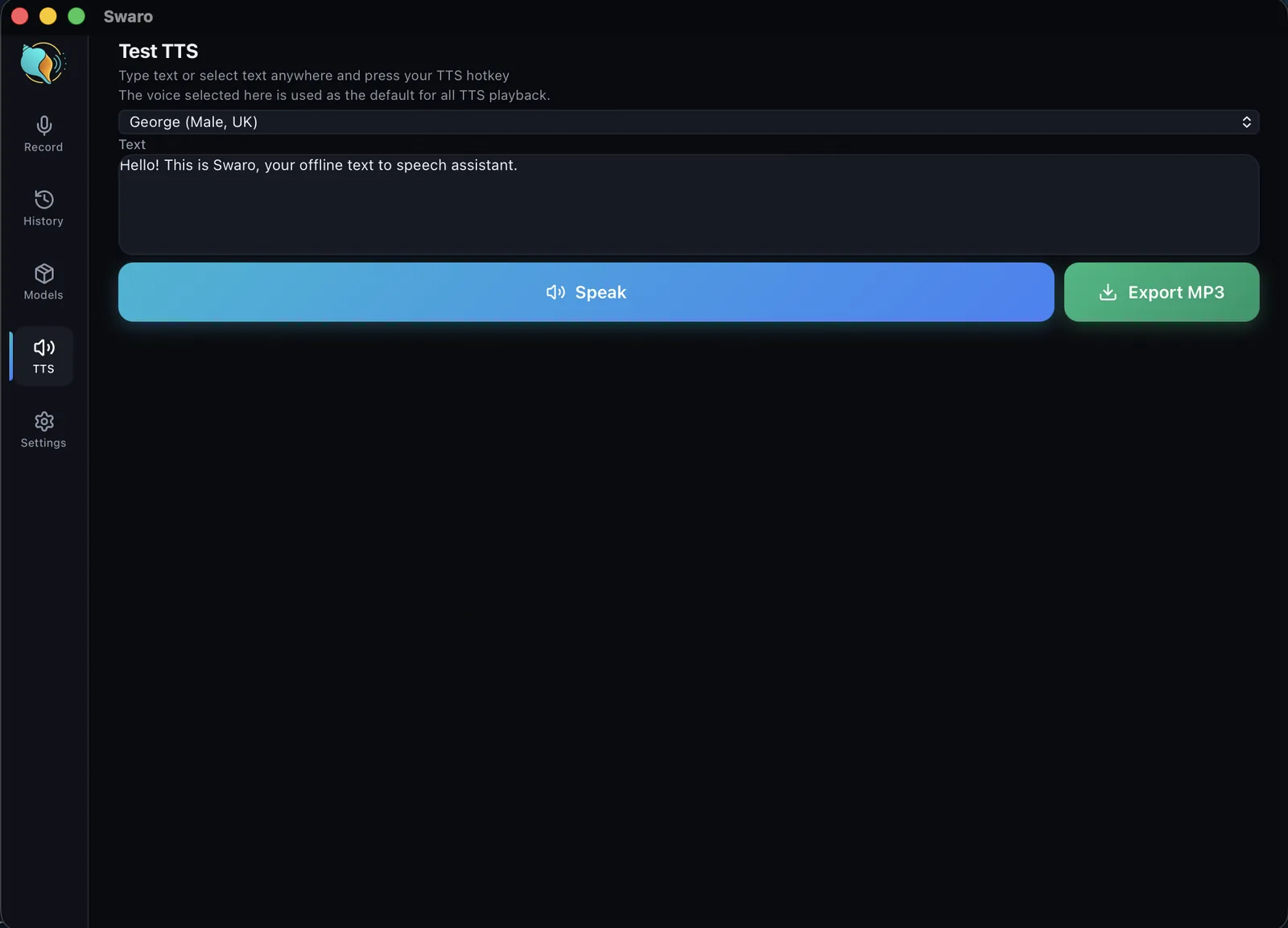Select the TTS sidebar item
Image resolution: width=1288 pixels, height=928 pixels.
(43, 357)
